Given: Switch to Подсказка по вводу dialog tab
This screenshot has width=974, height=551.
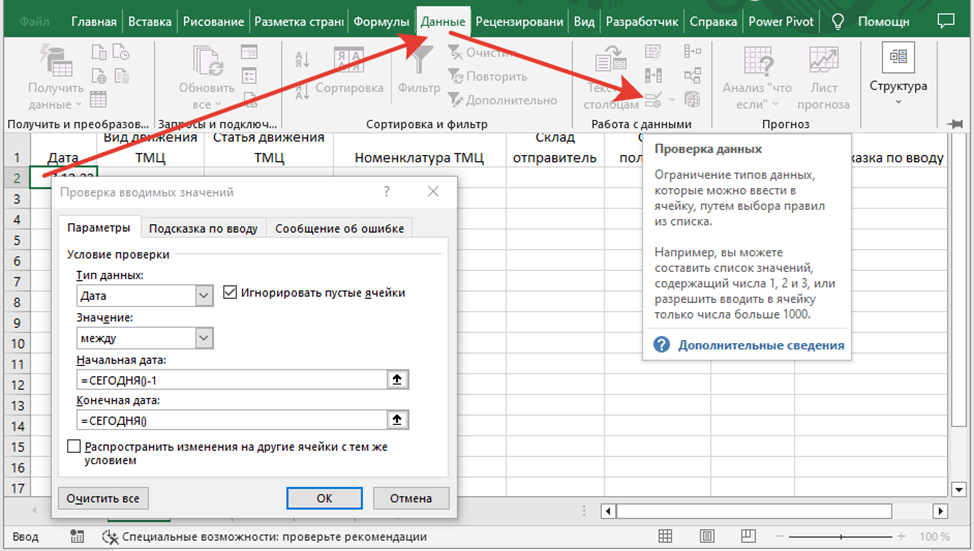Looking at the screenshot, I should pyautogui.click(x=203, y=229).
